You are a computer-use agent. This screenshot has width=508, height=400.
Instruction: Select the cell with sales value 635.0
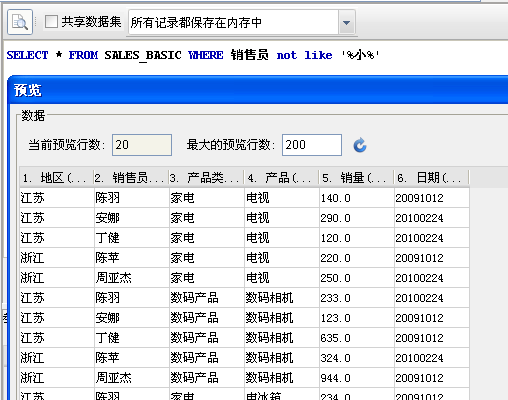tap(357, 338)
